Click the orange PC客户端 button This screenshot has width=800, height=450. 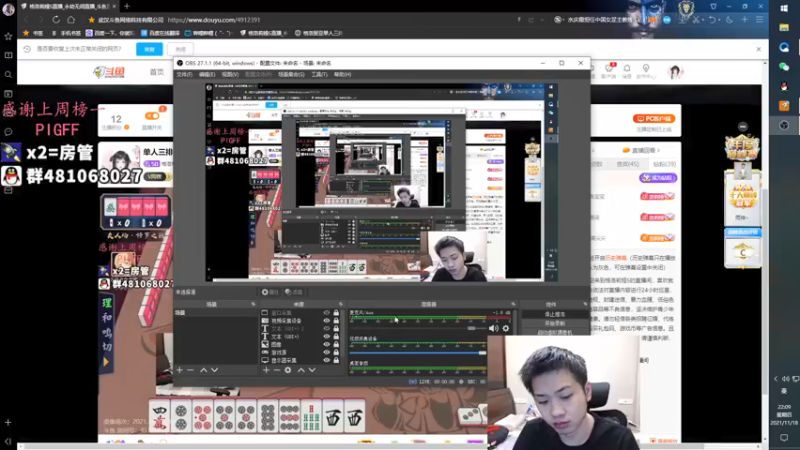coord(654,118)
